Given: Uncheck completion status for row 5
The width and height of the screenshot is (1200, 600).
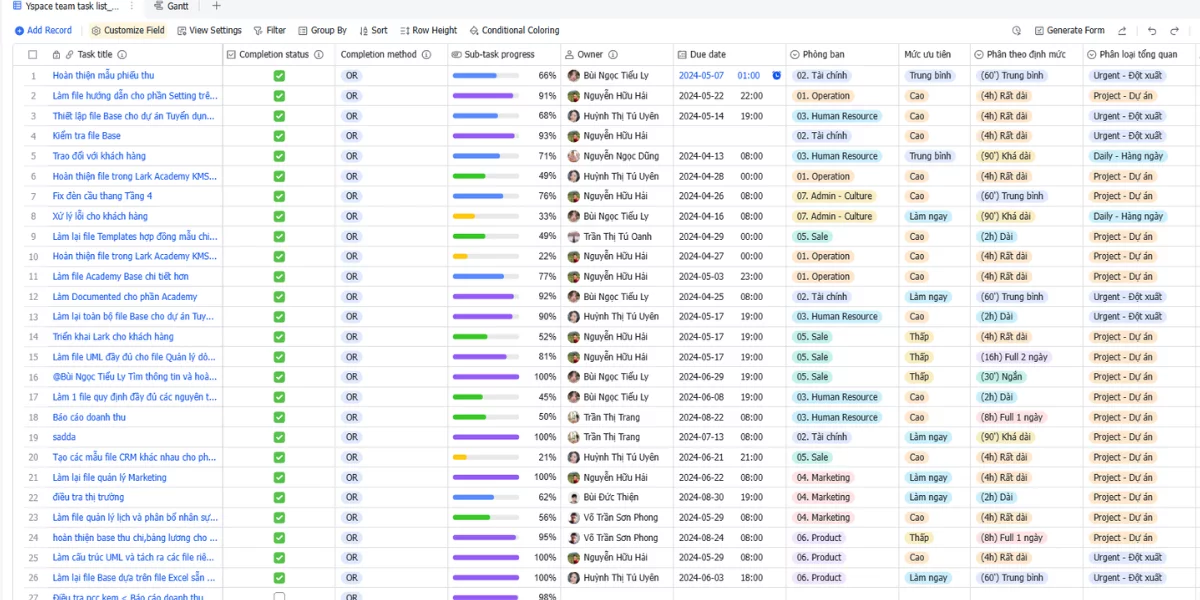Looking at the screenshot, I should [279, 156].
